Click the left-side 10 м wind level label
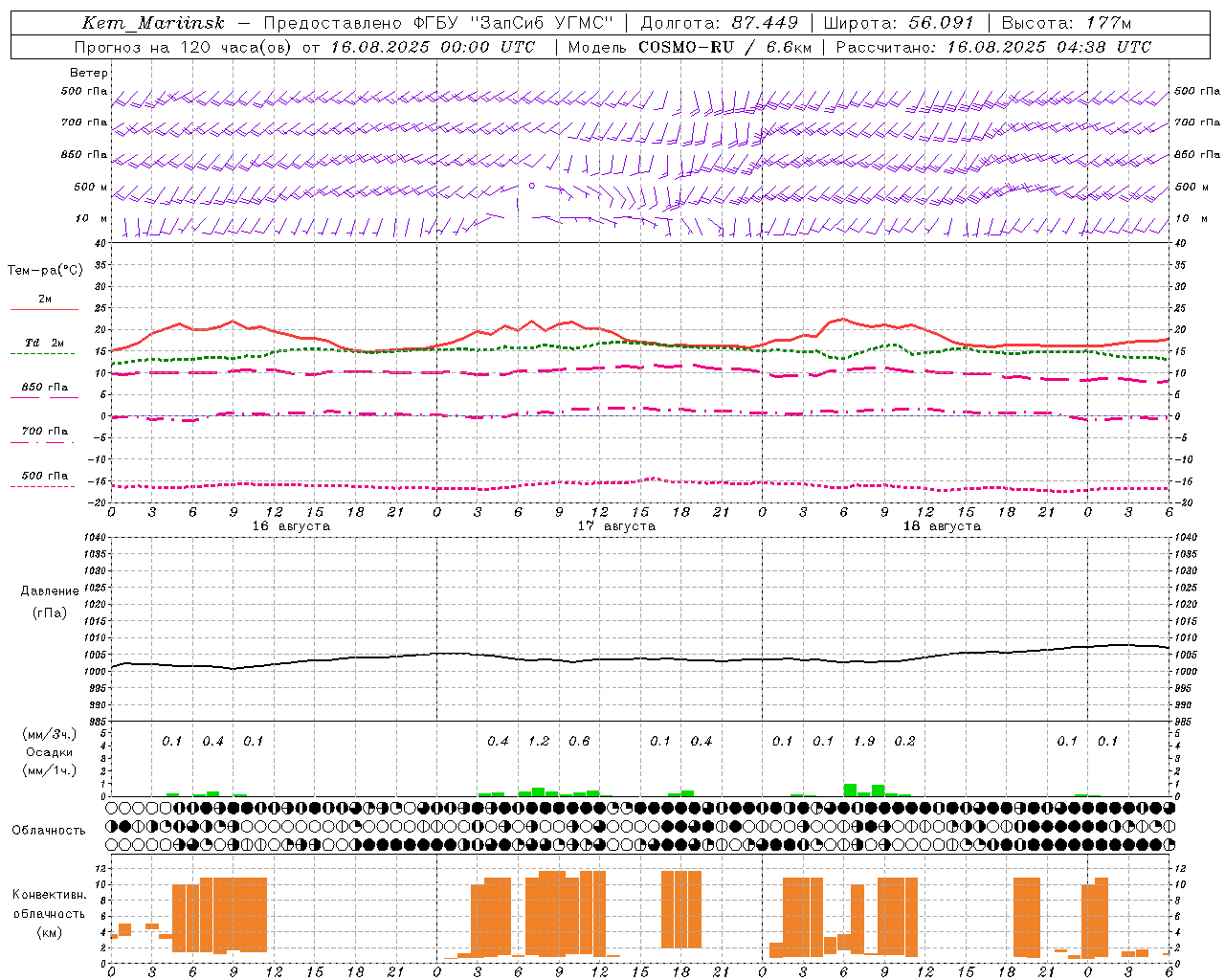The height and width of the screenshot is (980, 1225). [92, 218]
